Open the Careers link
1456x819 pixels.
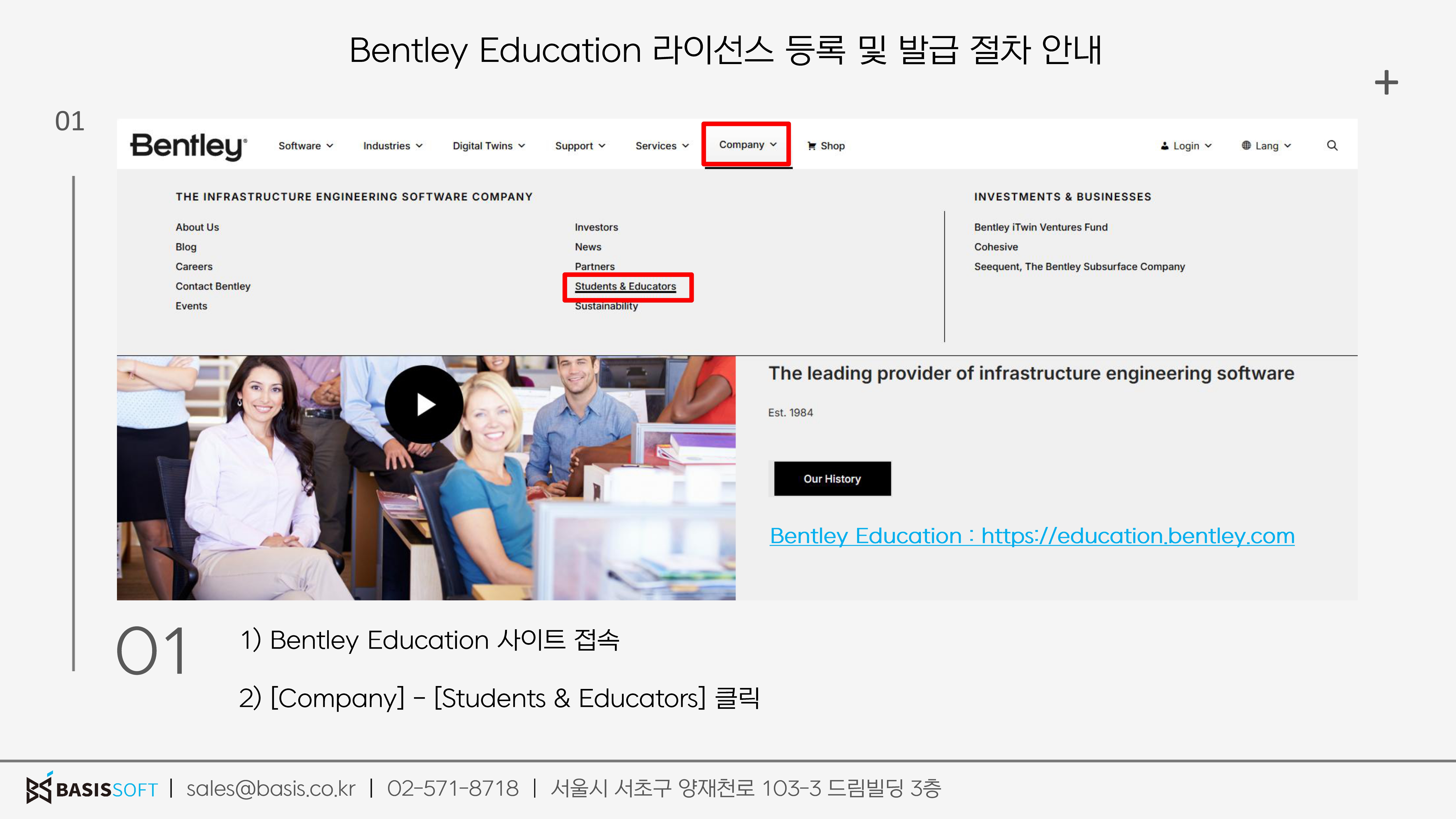click(194, 267)
